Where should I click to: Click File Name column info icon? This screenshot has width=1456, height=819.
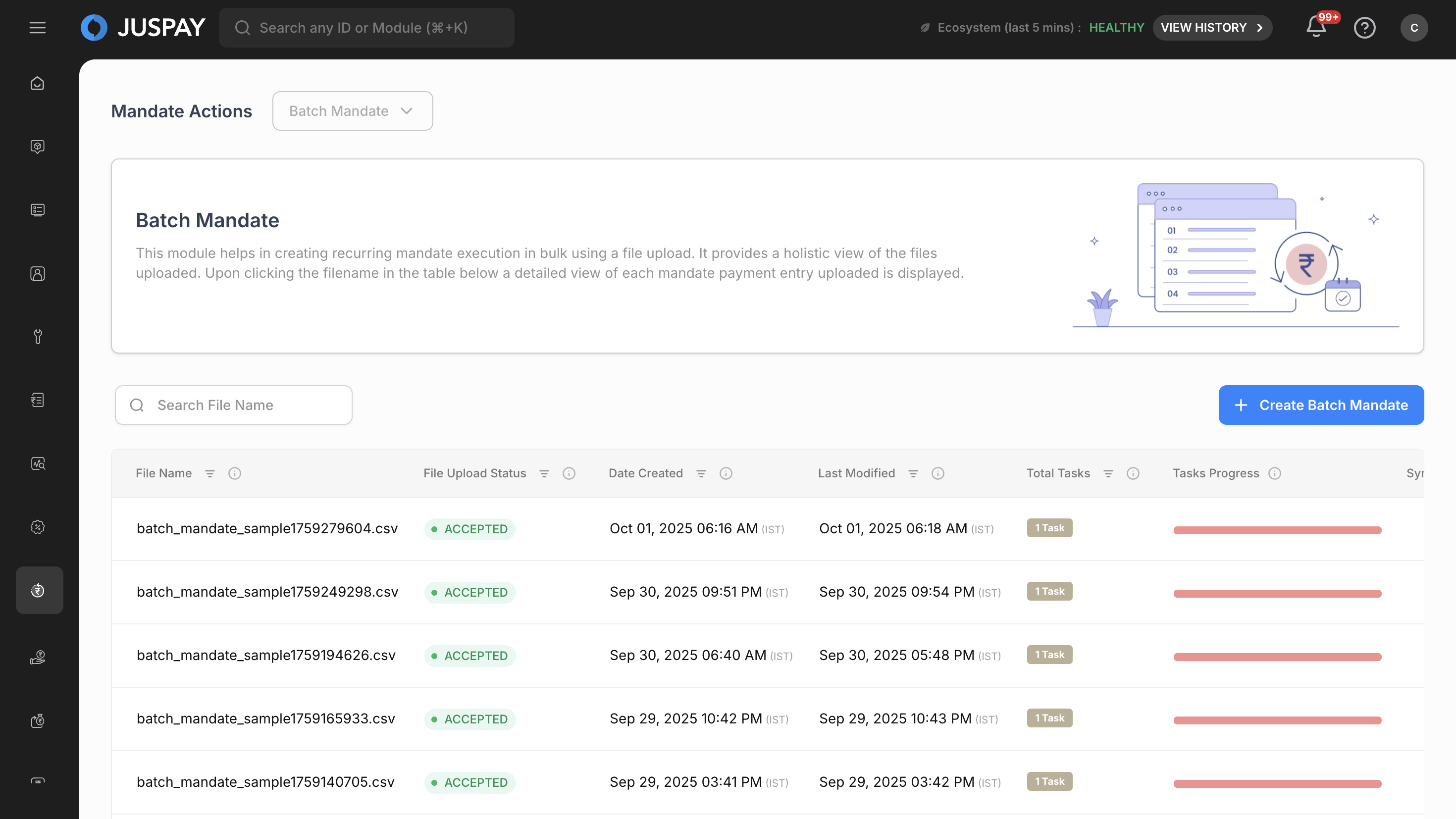pos(235,473)
